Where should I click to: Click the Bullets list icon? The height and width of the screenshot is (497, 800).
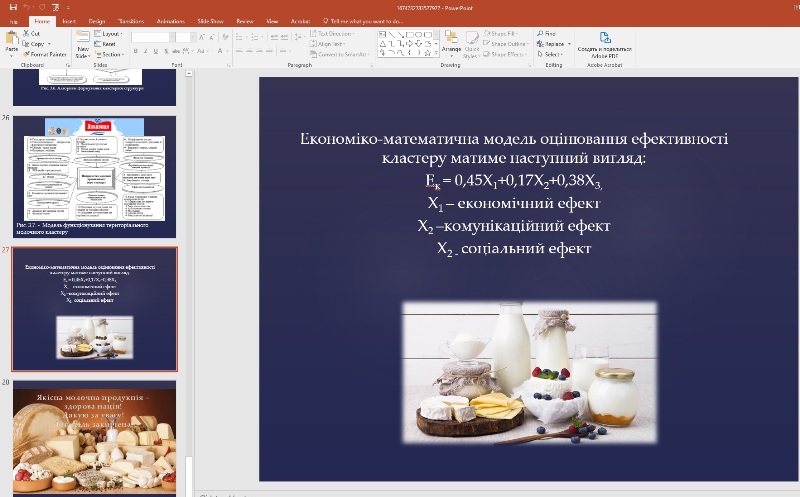240,37
